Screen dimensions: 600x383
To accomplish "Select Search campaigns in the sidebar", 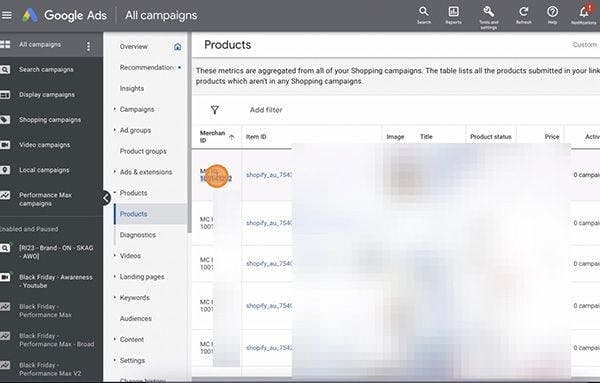I will click(x=46, y=70).
